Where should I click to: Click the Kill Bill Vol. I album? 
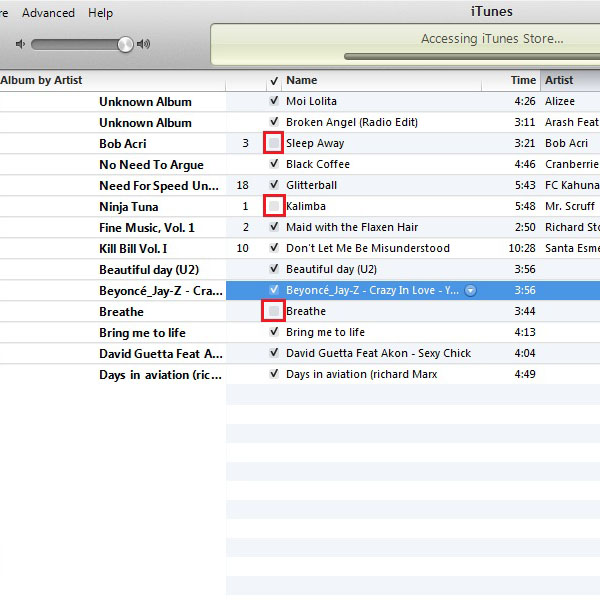(x=133, y=249)
